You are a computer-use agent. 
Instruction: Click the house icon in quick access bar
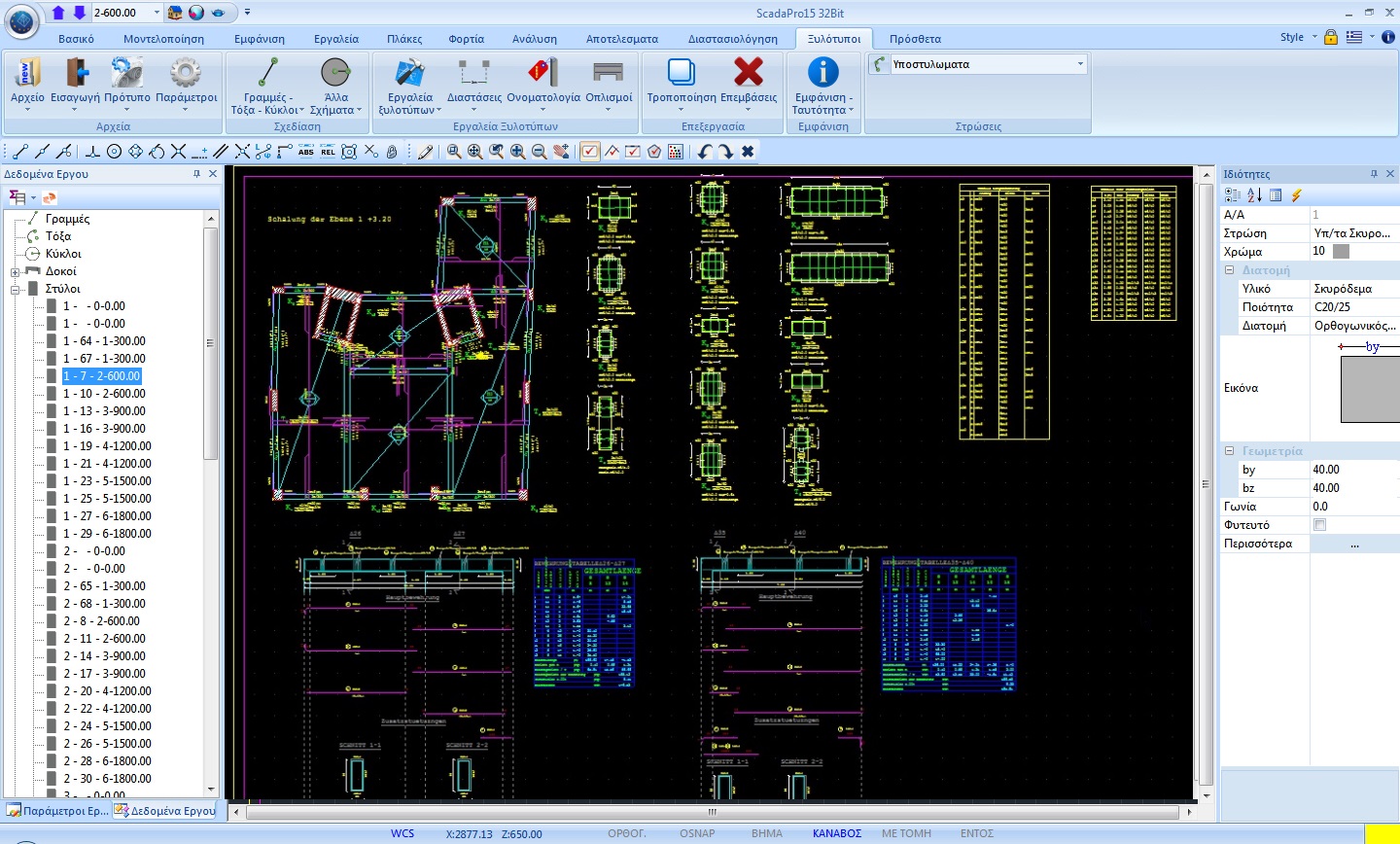pyautogui.click(x=175, y=13)
